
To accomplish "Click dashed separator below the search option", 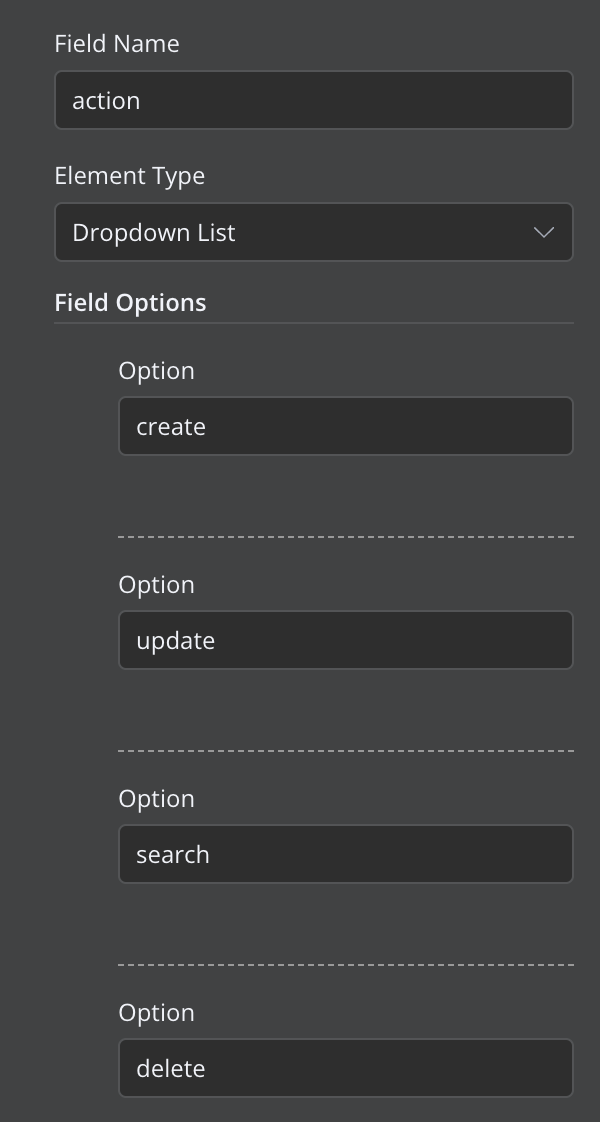I will pyautogui.click(x=345, y=965).
